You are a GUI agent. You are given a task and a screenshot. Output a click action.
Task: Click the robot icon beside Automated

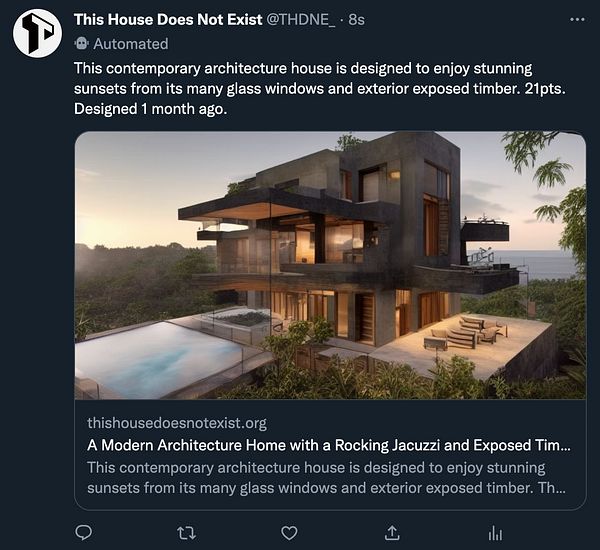point(82,44)
